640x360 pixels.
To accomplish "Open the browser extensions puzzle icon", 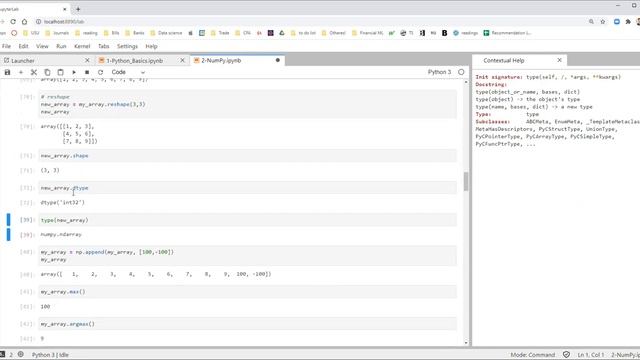I will click(x=628, y=22).
